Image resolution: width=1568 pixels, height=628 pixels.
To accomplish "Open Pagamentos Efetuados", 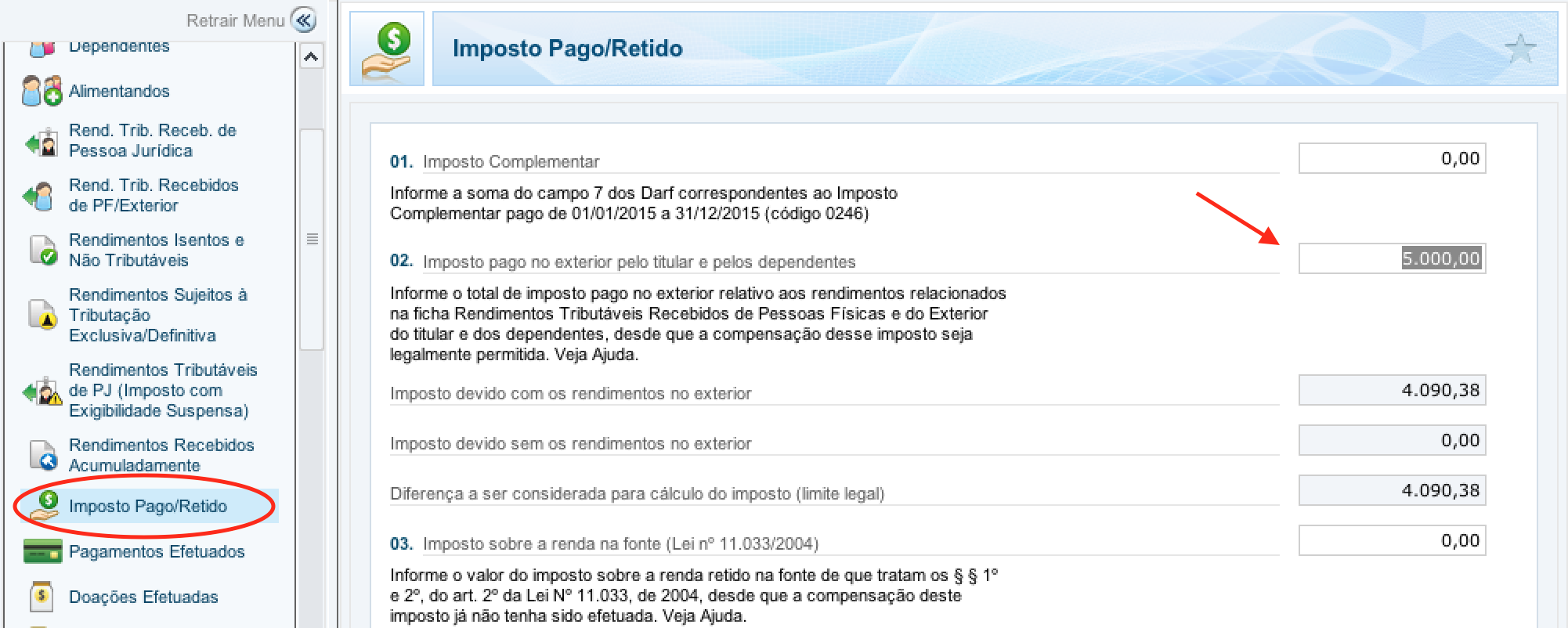I will (x=157, y=551).
